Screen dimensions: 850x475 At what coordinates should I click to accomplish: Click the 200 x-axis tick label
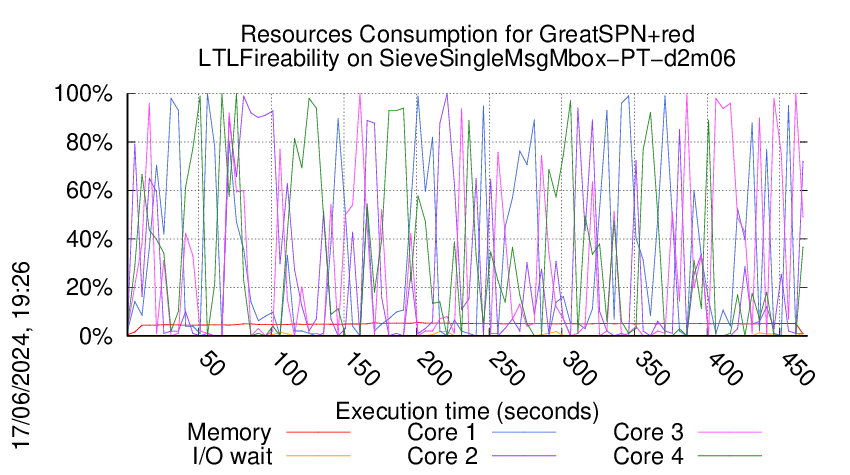coord(434,369)
